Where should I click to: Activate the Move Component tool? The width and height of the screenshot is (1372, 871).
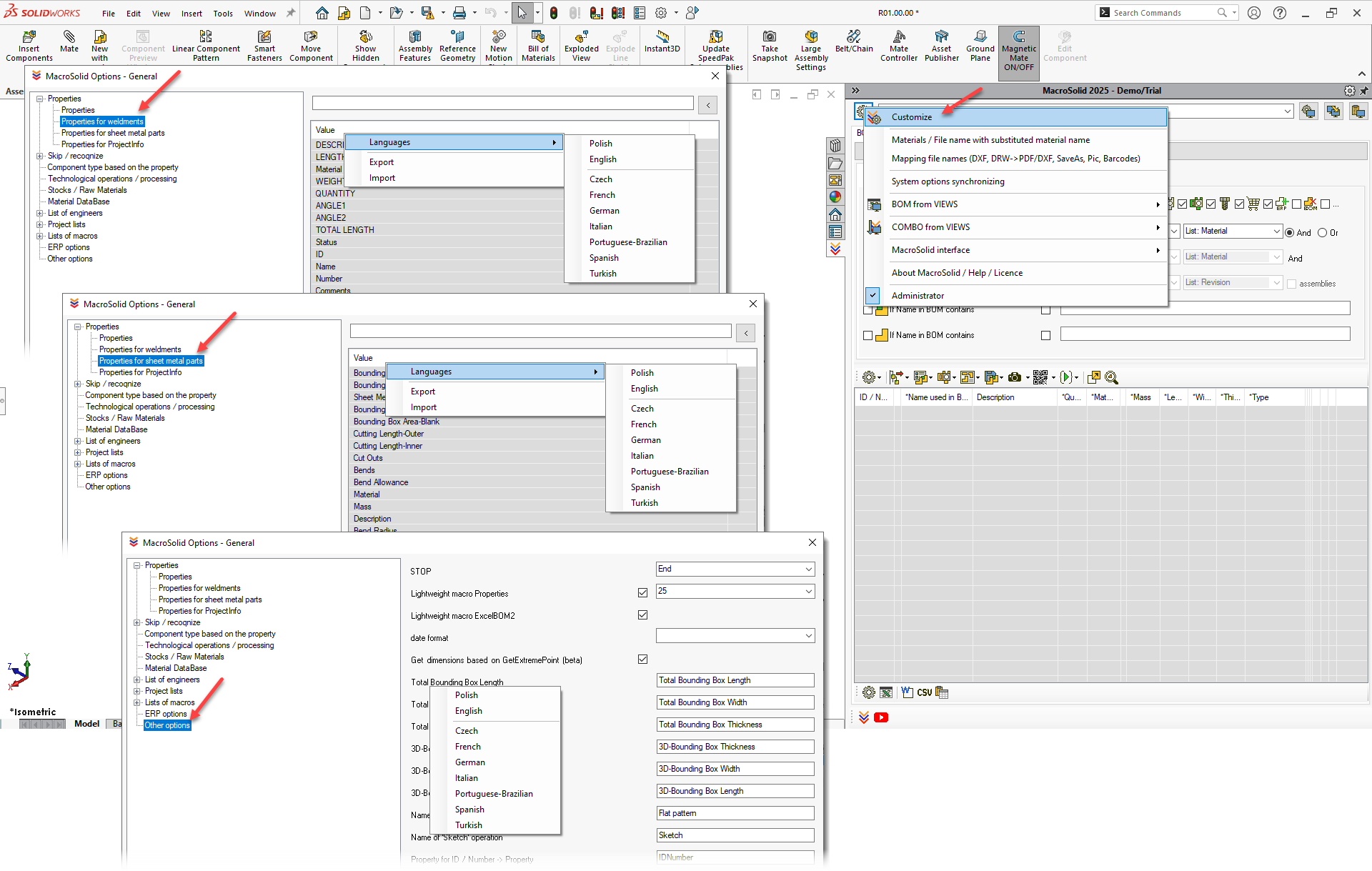[x=311, y=46]
